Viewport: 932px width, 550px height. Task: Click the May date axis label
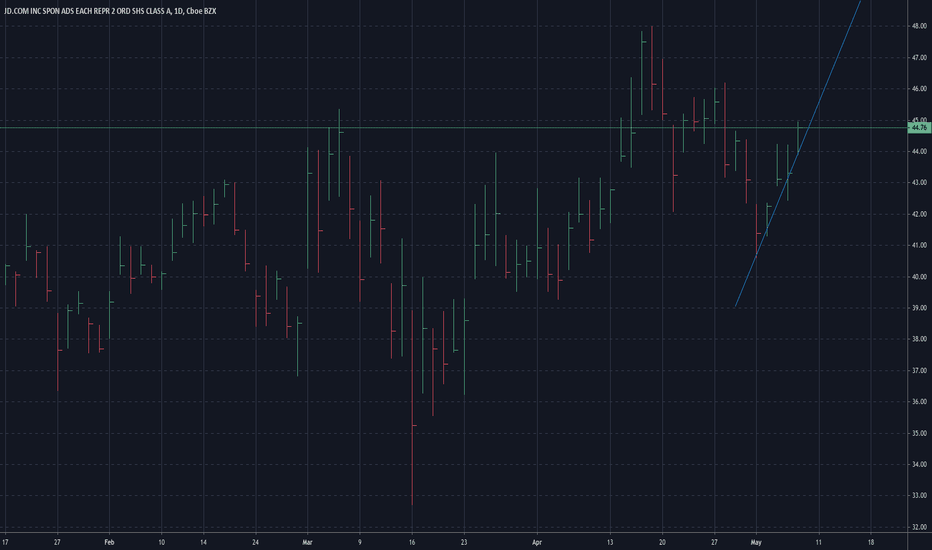(x=756, y=542)
